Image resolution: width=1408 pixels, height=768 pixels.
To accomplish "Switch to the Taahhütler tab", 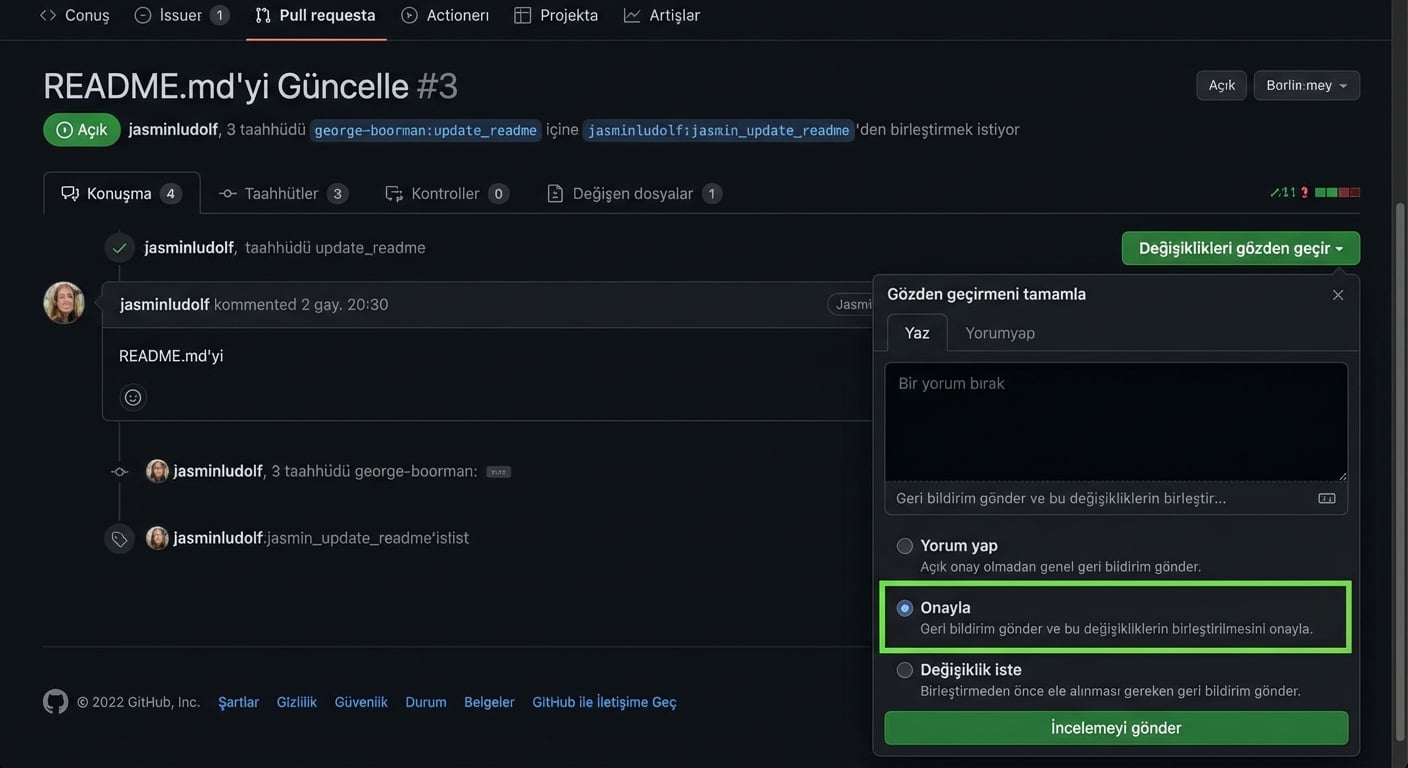I will [x=283, y=194].
